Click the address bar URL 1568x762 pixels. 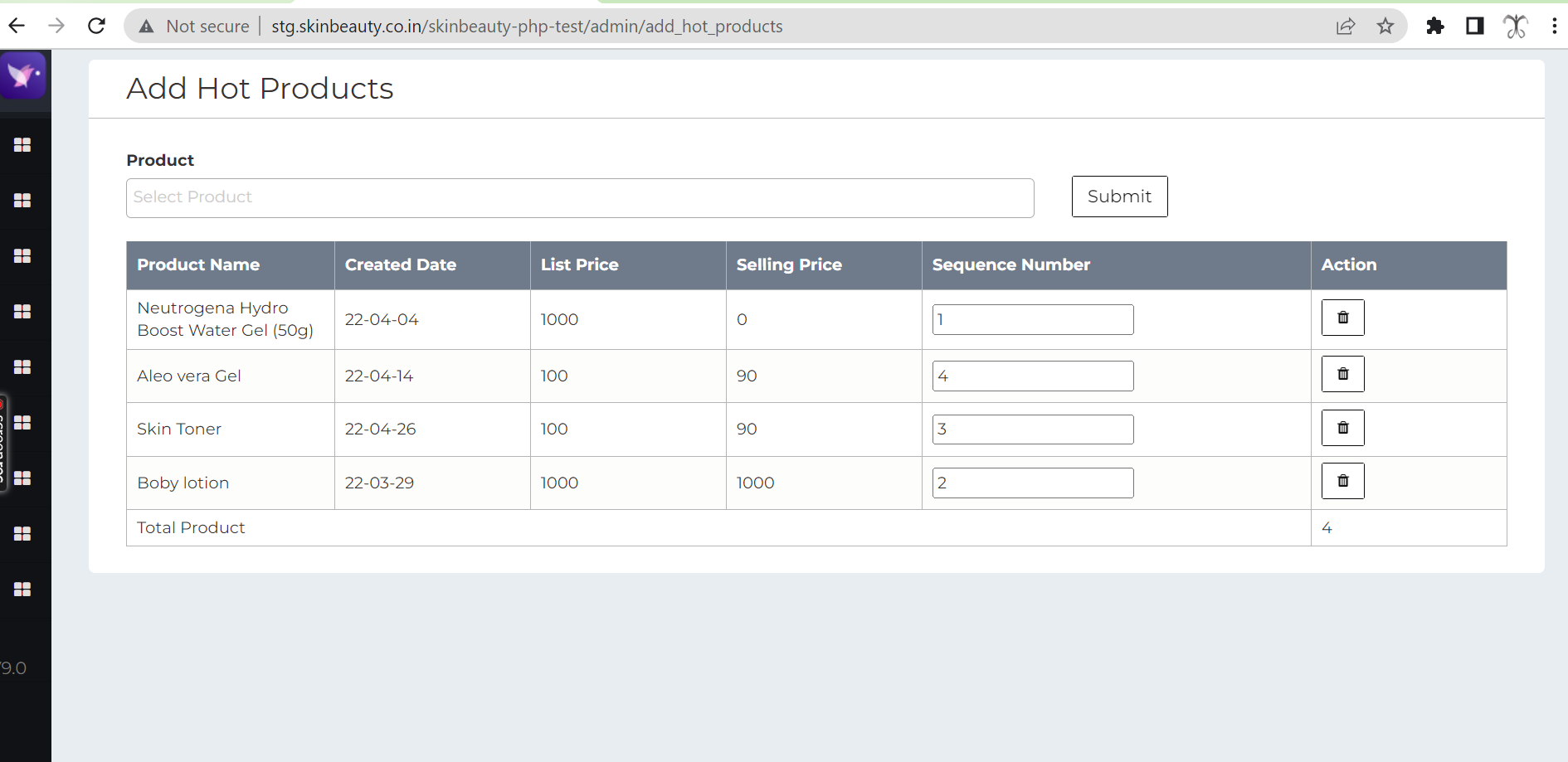(527, 26)
